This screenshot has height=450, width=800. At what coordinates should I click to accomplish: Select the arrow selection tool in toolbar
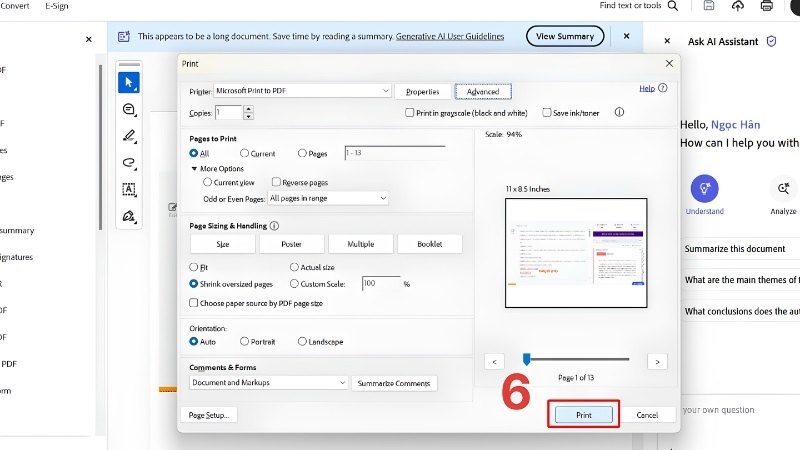(129, 83)
